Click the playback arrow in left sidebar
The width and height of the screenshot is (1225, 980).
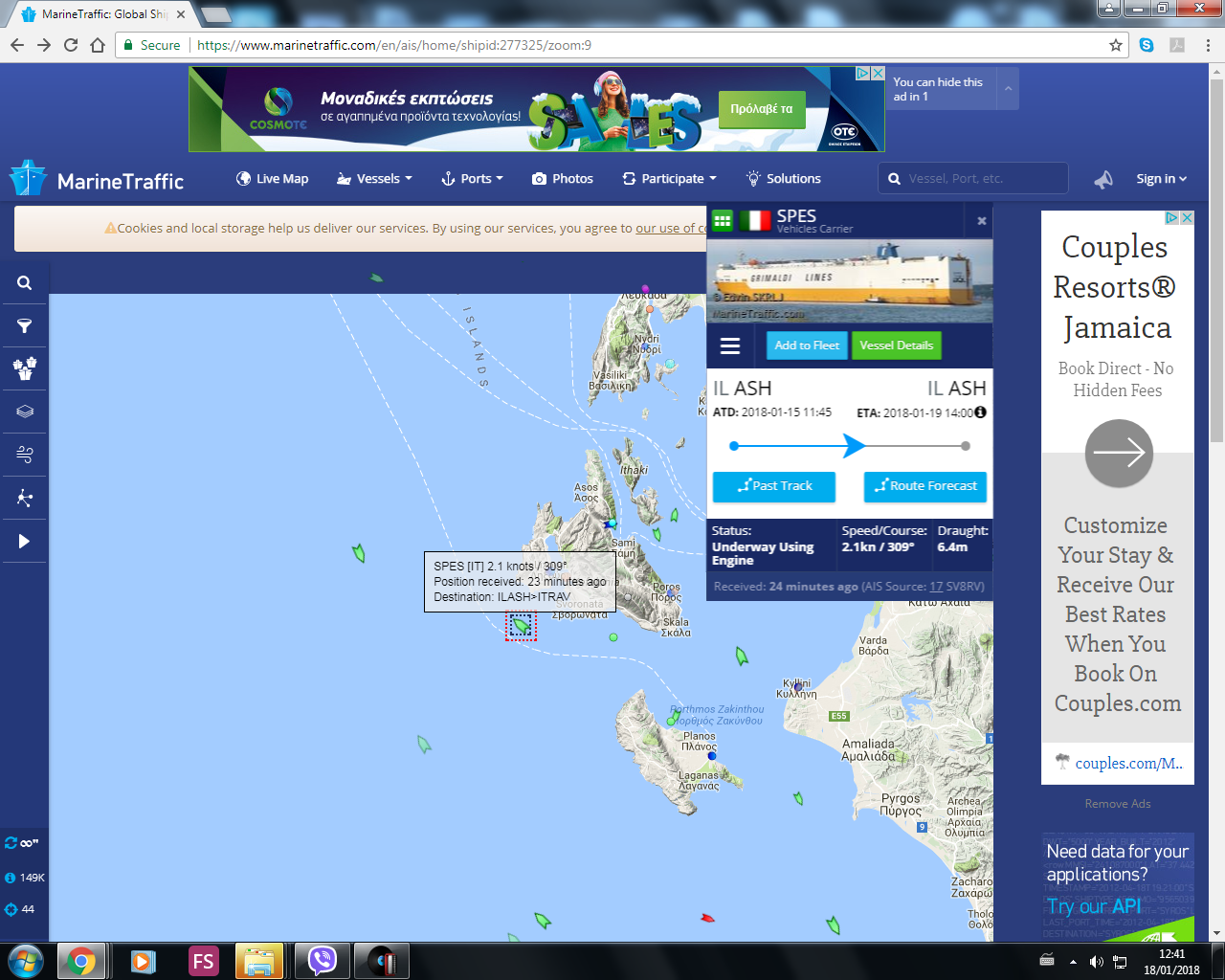point(25,541)
